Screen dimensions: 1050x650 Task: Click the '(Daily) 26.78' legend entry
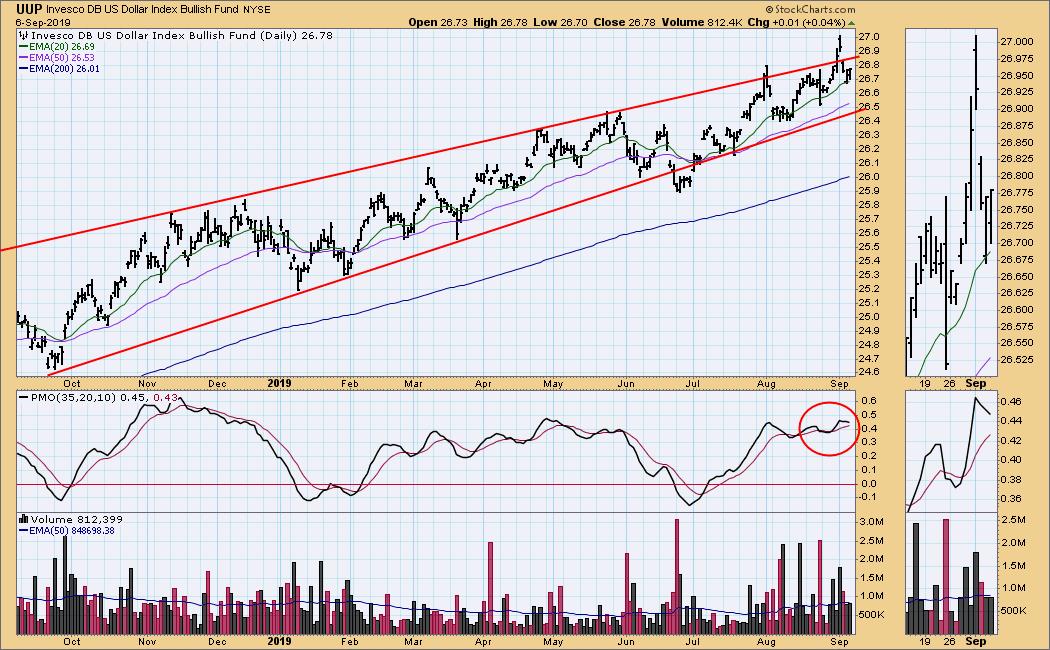point(295,35)
